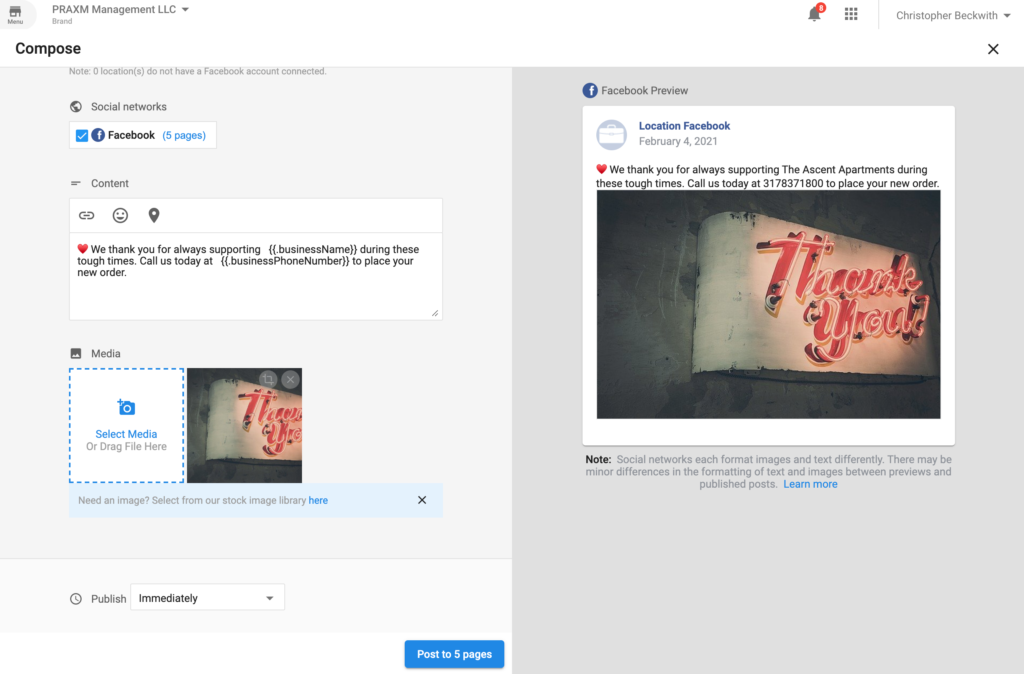The height and width of the screenshot is (674, 1024).
Task: Click the camera icon to select media
Action: pyautogui.click(x=126, y=408)
